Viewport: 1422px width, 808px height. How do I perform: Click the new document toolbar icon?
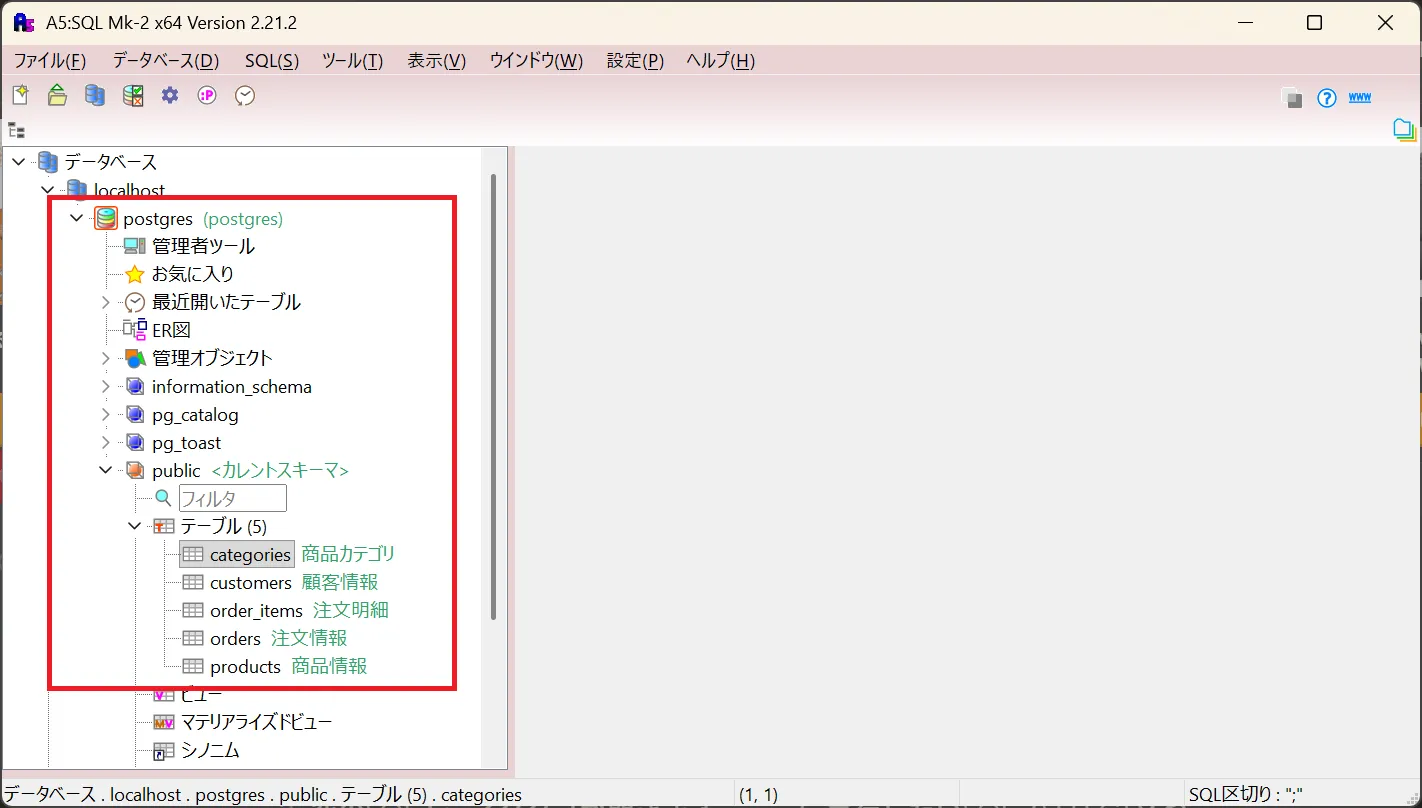click(x=20, y=95)
